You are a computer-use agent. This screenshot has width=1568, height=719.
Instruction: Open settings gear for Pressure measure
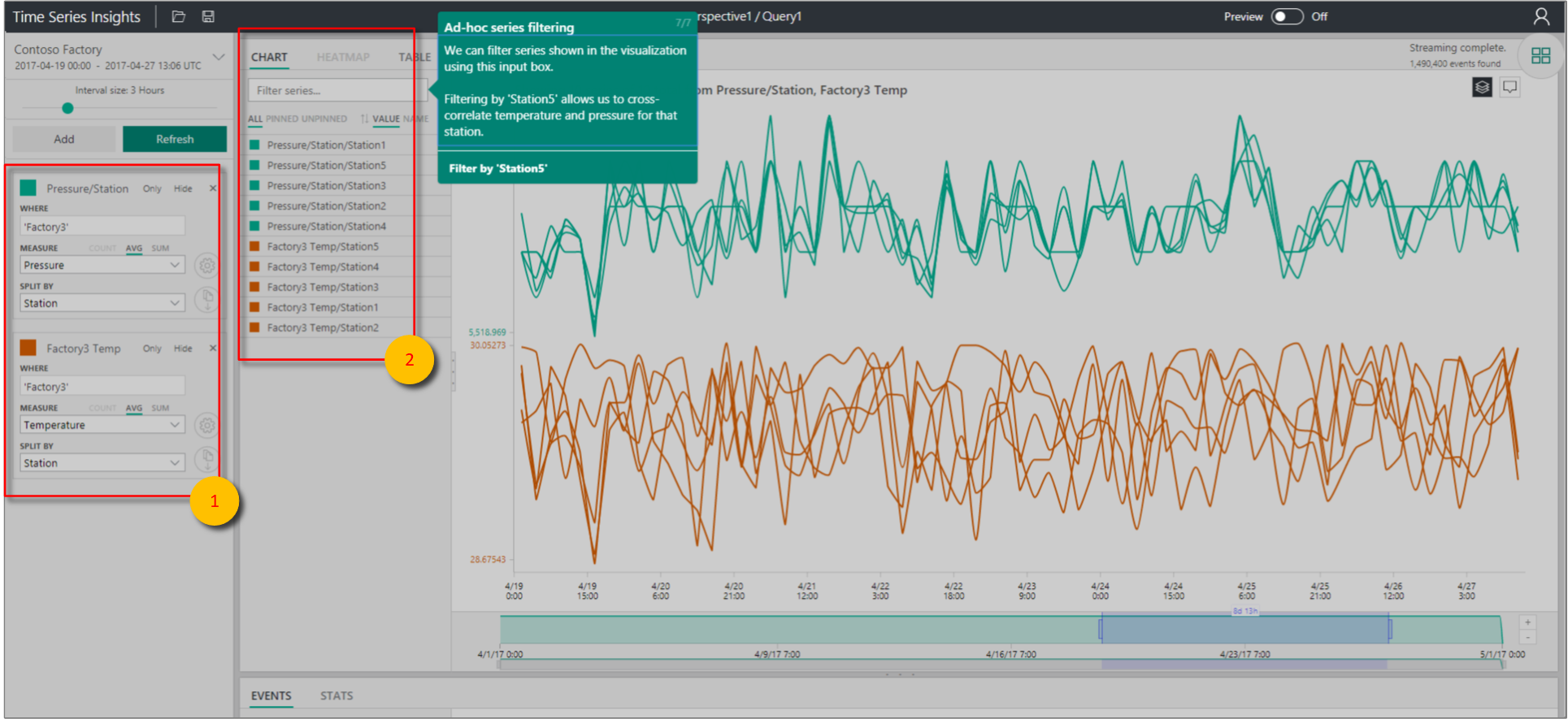[207, 266]
